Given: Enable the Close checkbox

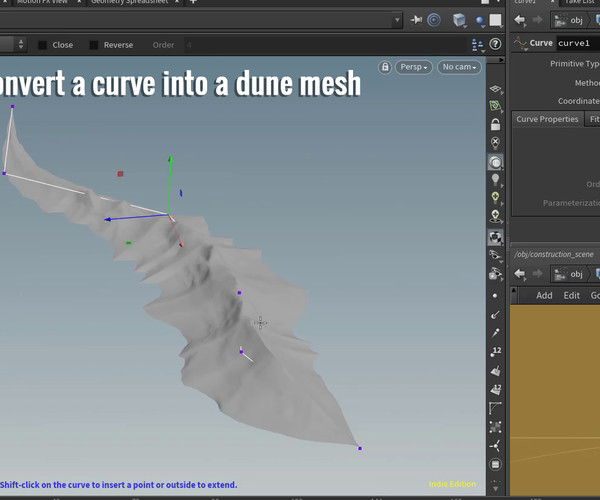Looking at the screenshot, I should pyautogui.click(x=42, y=45).
